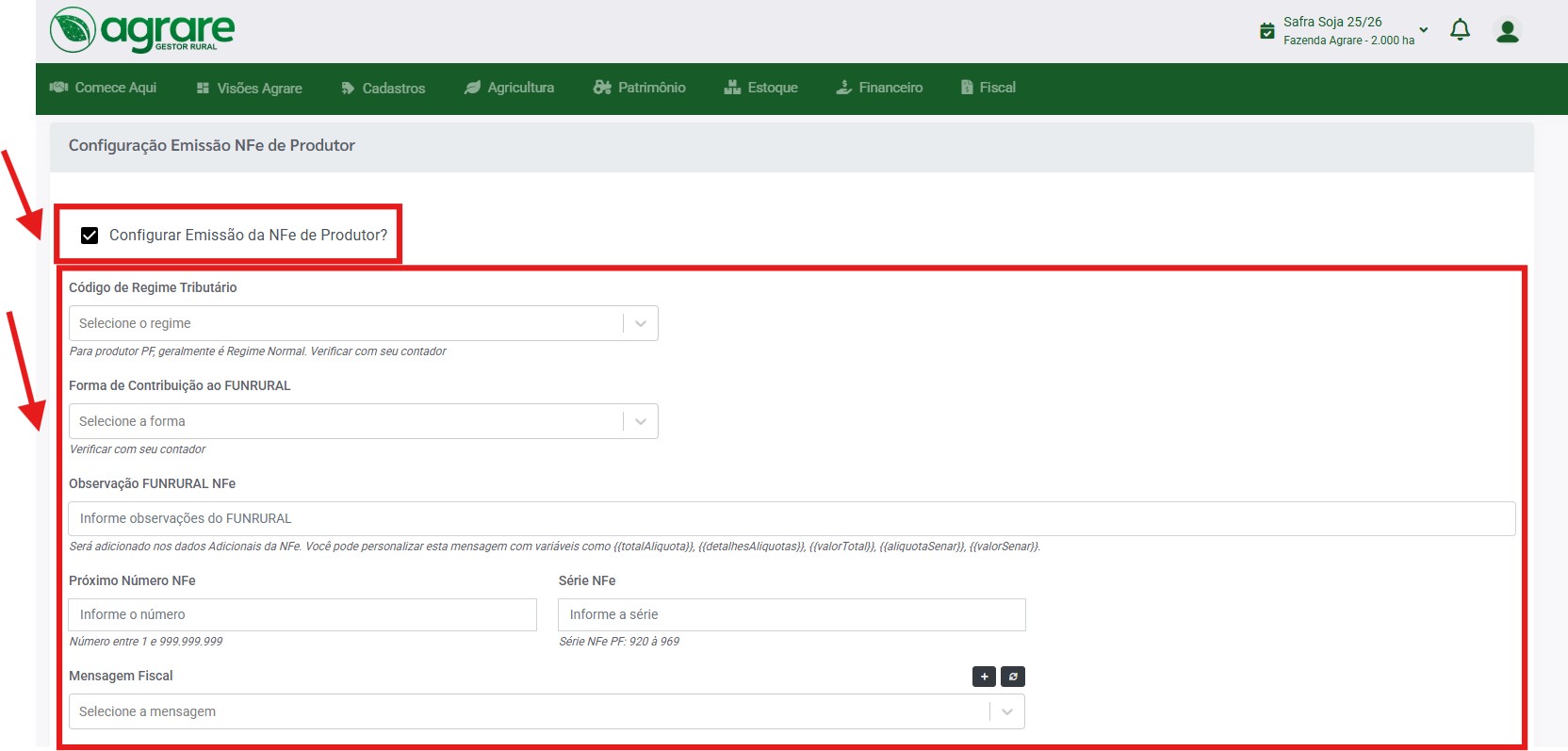Click the chevron of Mensagem Fiscal select
Viewport: 1568px width, 751px height.
pyautogui.click(x=1007, y=711)
